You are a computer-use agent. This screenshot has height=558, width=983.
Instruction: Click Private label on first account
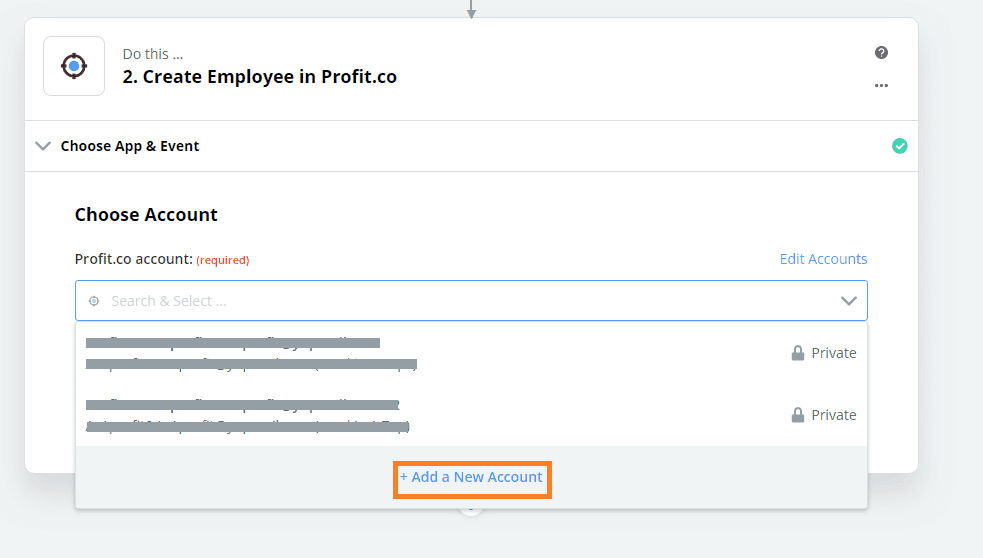(834, 353)
